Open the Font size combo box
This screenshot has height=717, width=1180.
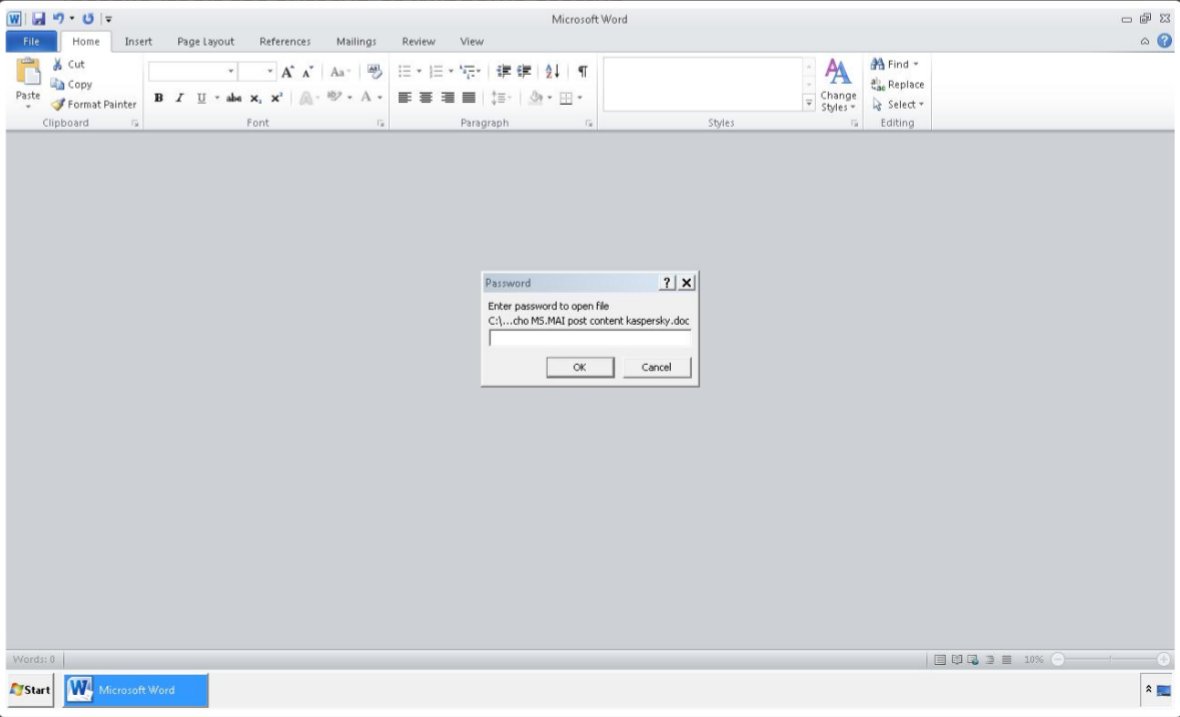tap(257, 71)
